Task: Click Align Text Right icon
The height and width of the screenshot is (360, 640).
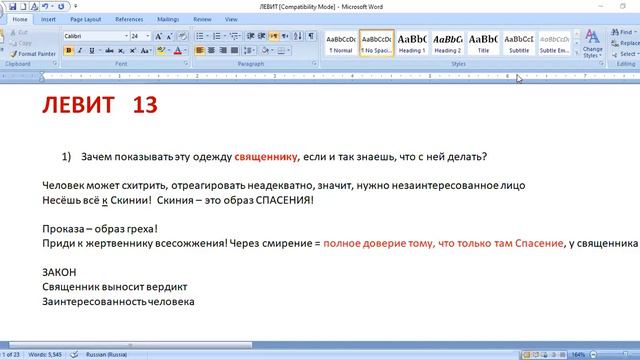Action: (223, 51)
